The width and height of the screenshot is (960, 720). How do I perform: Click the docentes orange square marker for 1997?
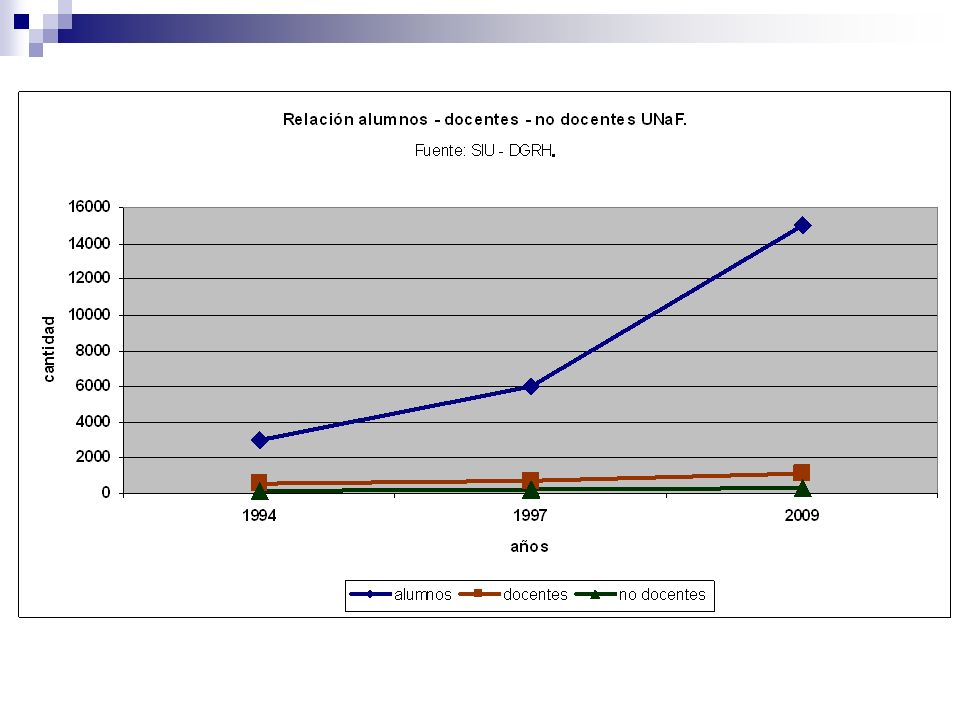pyautogui.click(x=530, y=479)
